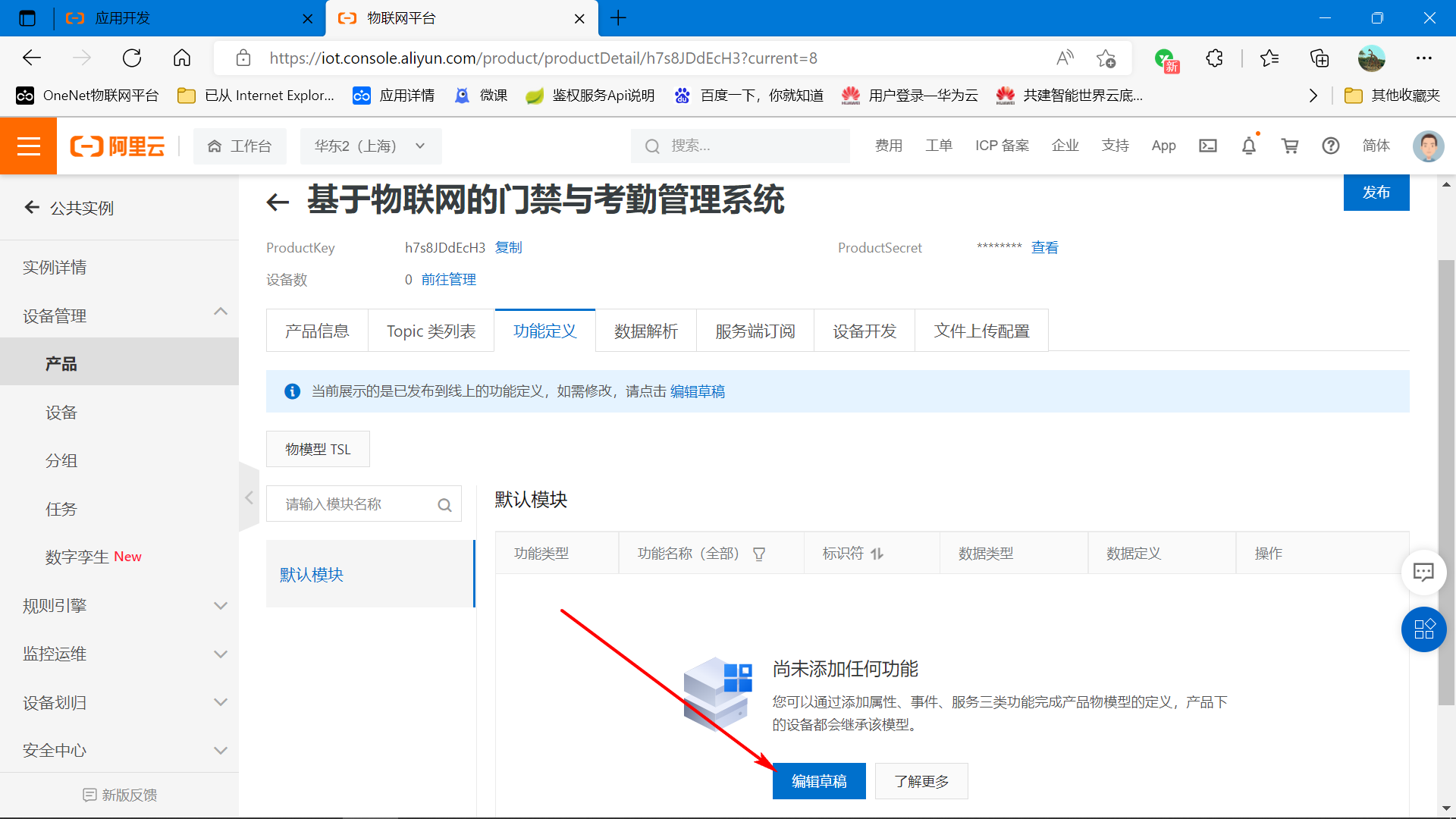Click filter icon next to 功能名称
The height and width of the screenshot is (819, 1456).
pos(759,554)
